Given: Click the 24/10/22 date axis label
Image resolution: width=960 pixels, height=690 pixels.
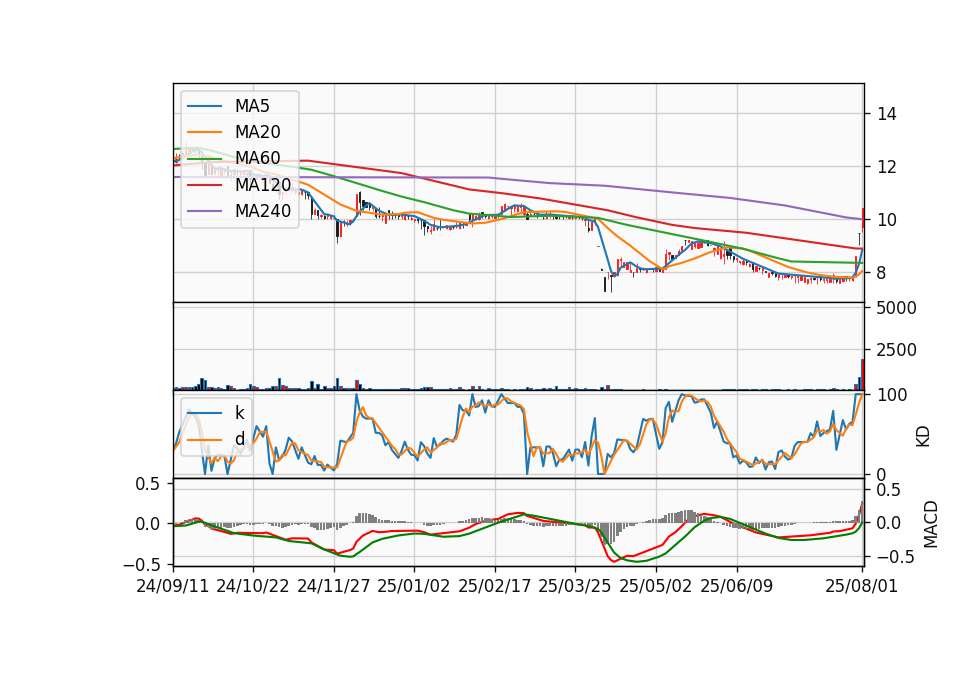Looking at the screenshot, I should click(x=253, y=586).
